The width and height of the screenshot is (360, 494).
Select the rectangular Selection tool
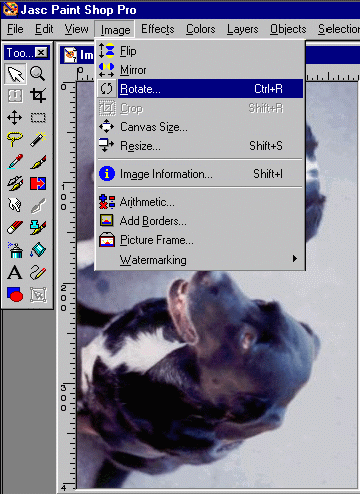click(x=38, y=118)
